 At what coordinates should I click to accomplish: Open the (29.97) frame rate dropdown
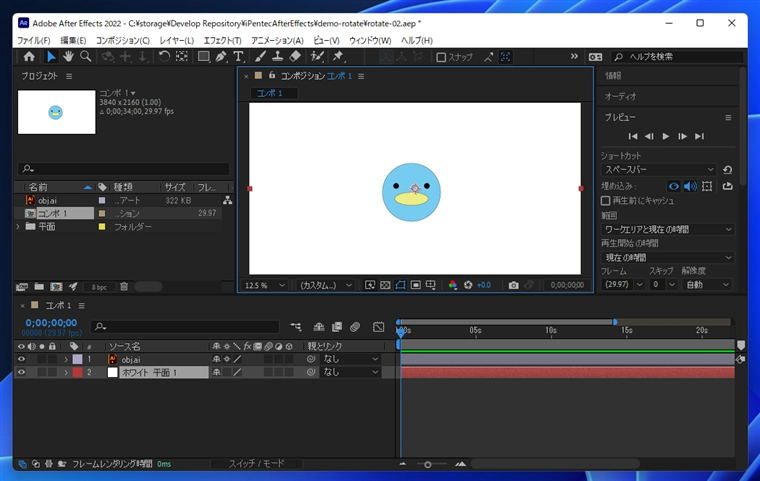[x=622, y=285]
